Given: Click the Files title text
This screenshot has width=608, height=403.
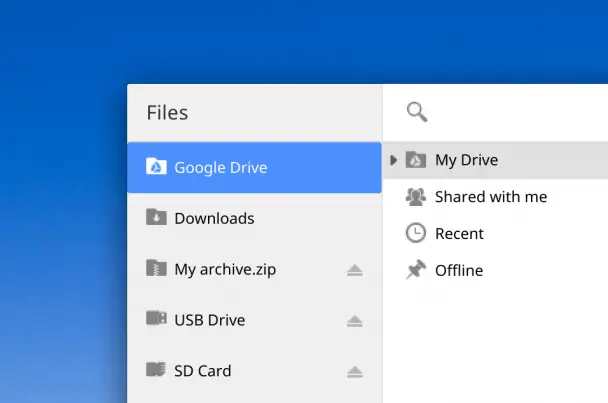Looking at the screenshot, I should (x=168, y=113).
